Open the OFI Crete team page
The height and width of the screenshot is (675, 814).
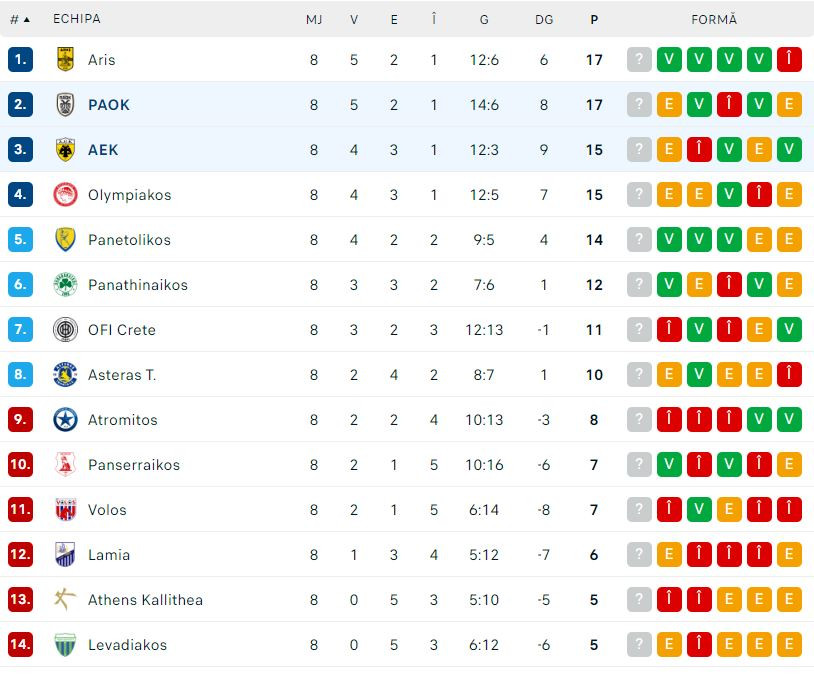(x=122, y=330)
